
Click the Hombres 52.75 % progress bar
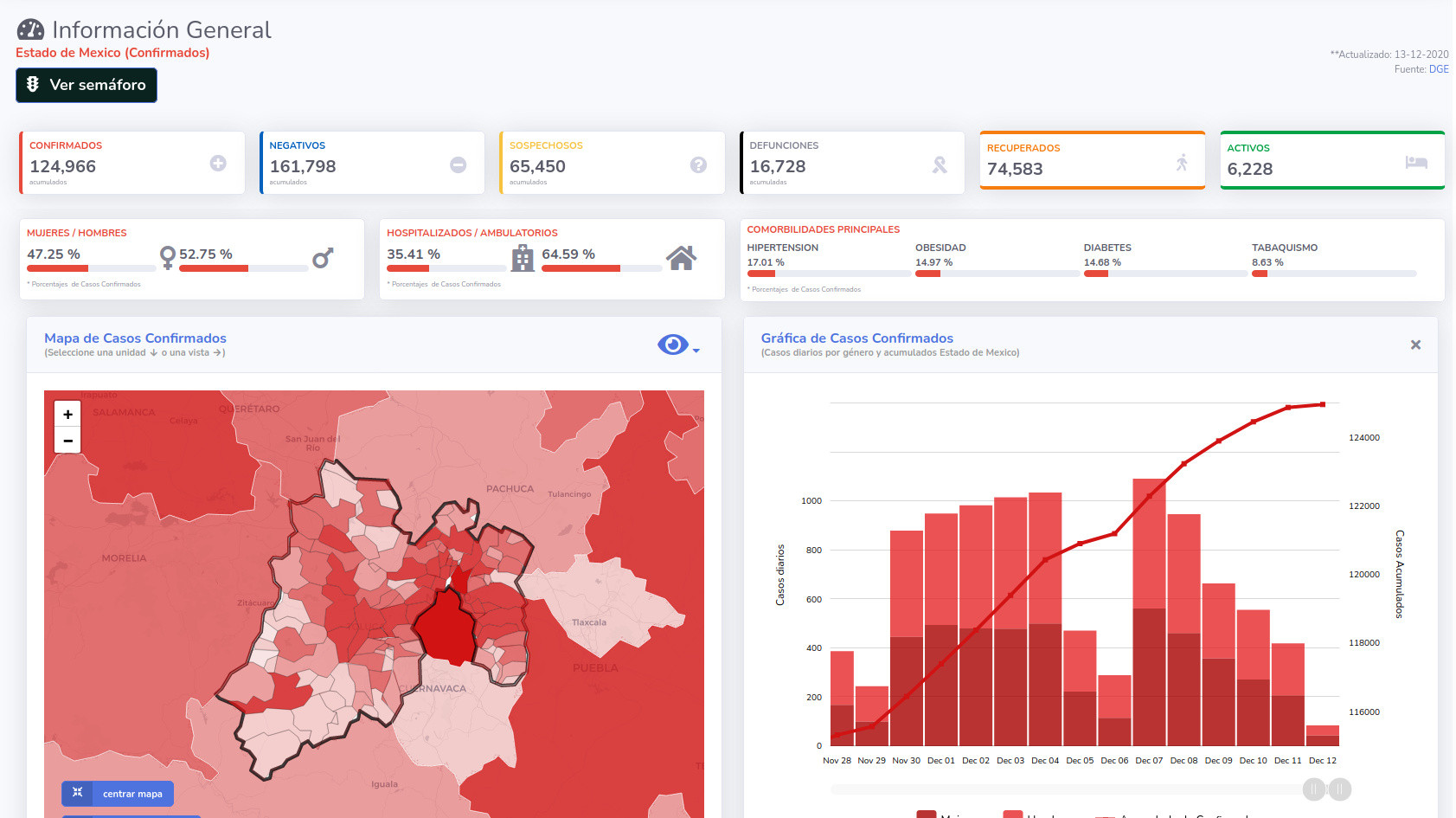(x=244, y=268)
